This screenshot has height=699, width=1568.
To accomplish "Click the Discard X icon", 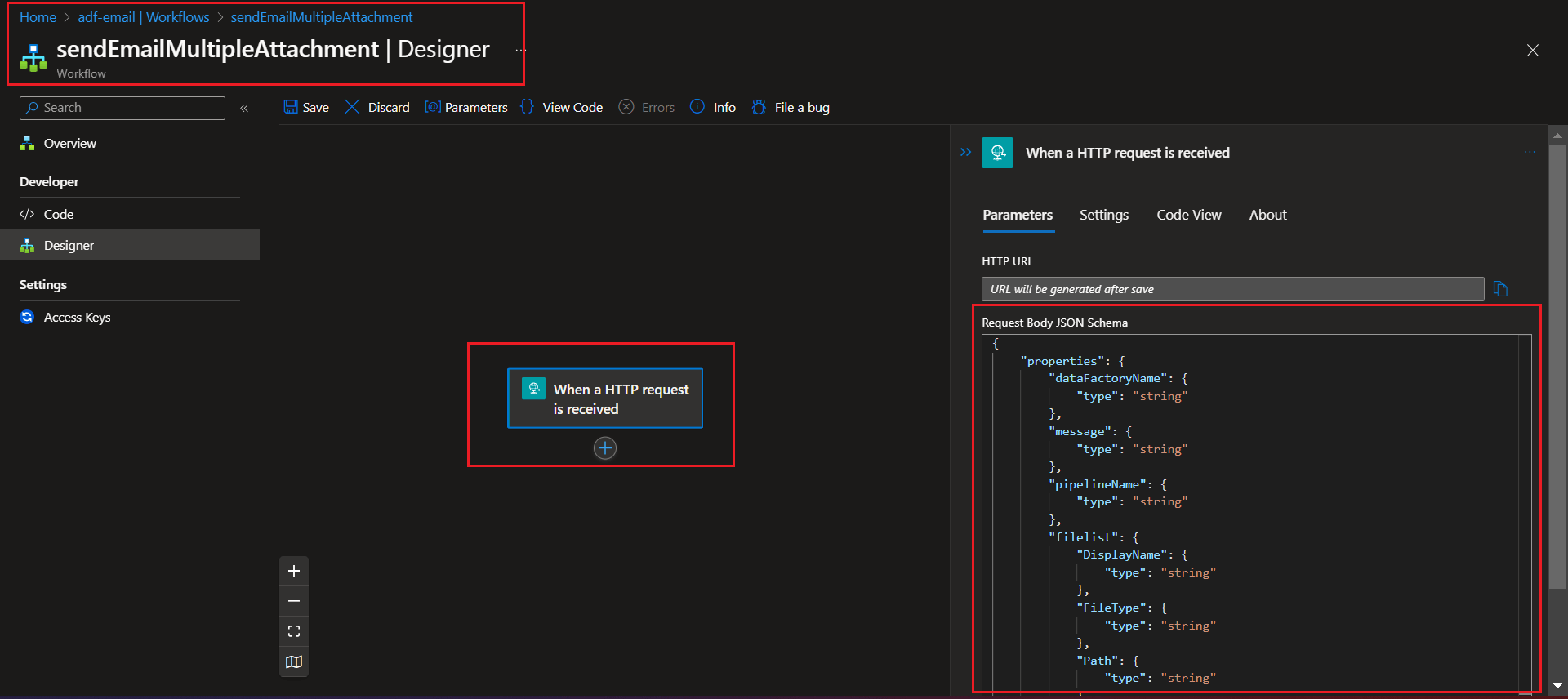I will point(352,107).
